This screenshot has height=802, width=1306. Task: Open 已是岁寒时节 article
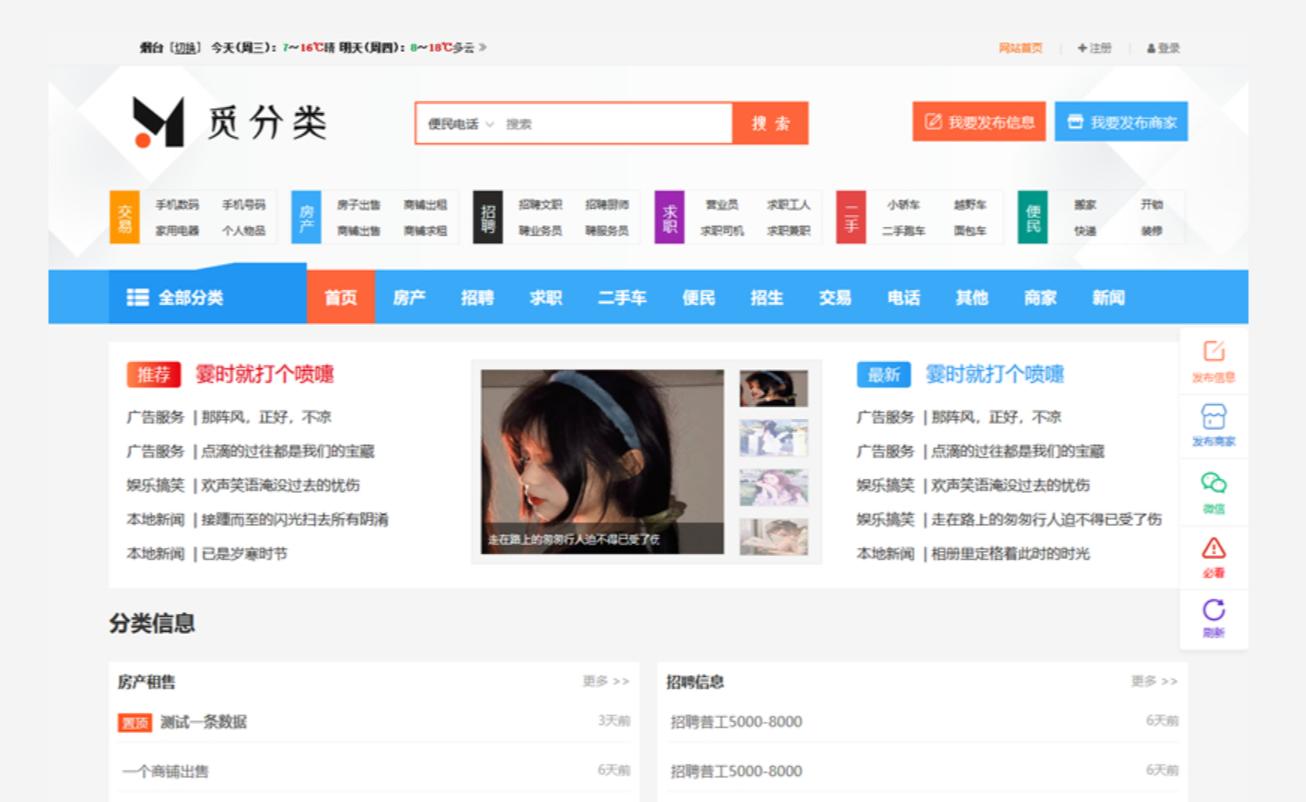click(244, 553)
